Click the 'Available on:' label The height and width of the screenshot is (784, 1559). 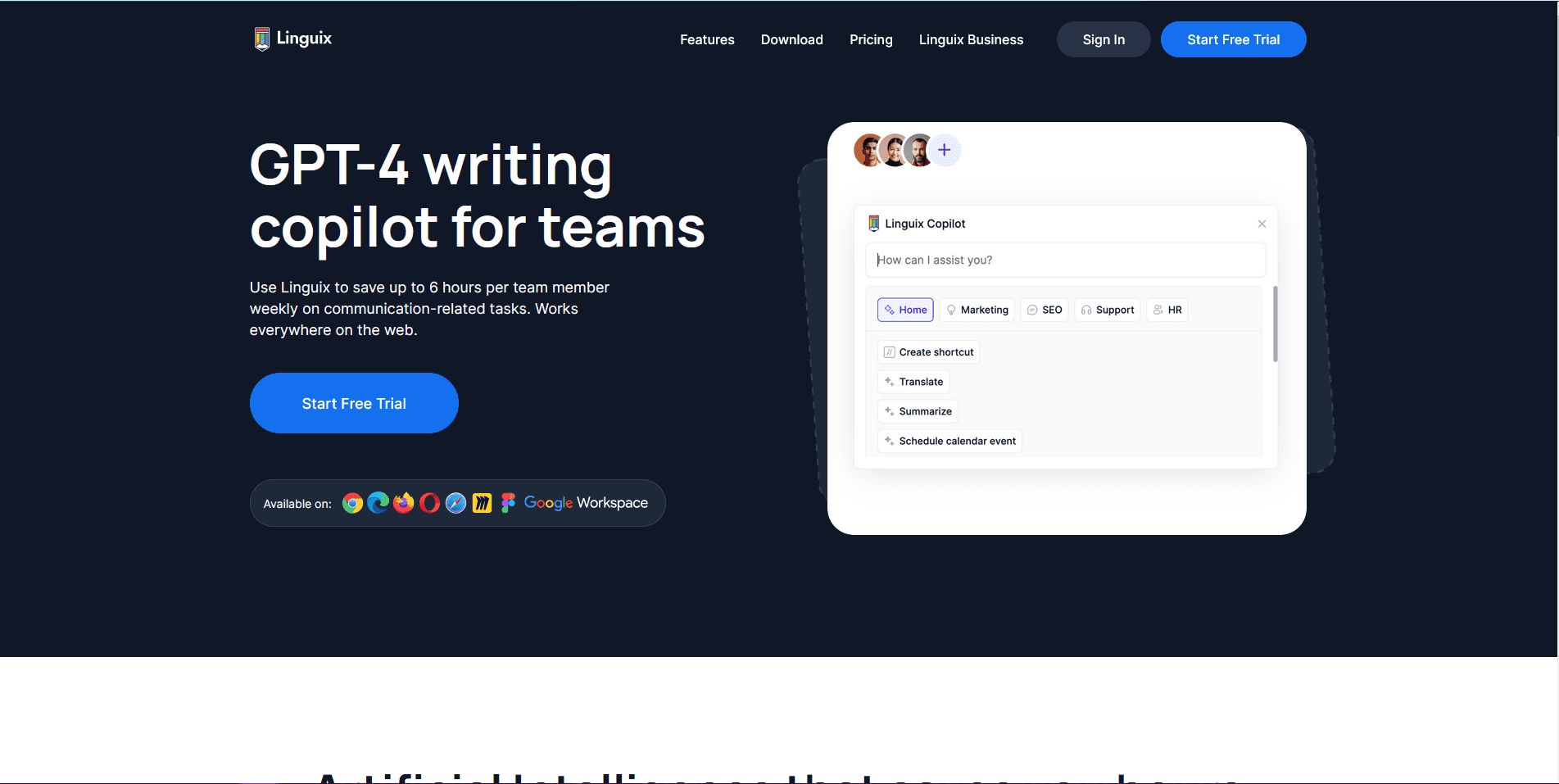[x=297, y=504]
